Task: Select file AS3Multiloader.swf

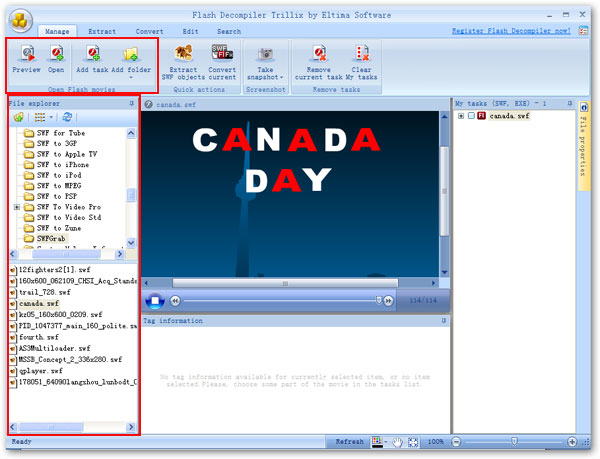Action: click(x=54, y=348)
